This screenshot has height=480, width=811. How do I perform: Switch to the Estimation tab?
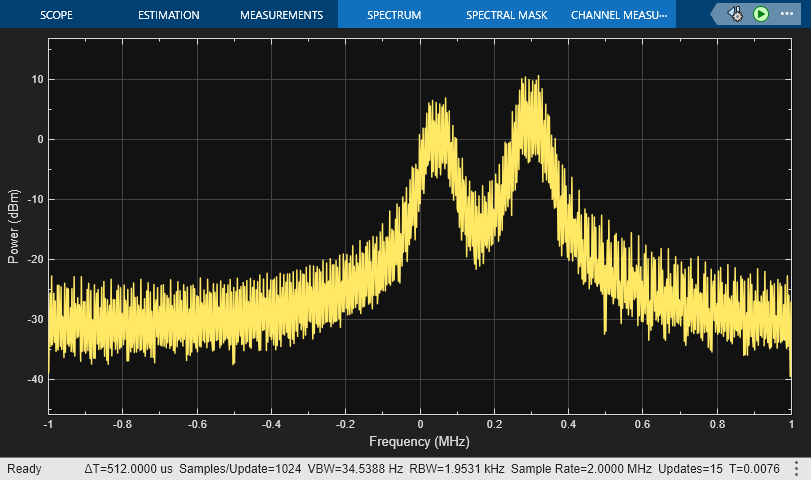169,15
